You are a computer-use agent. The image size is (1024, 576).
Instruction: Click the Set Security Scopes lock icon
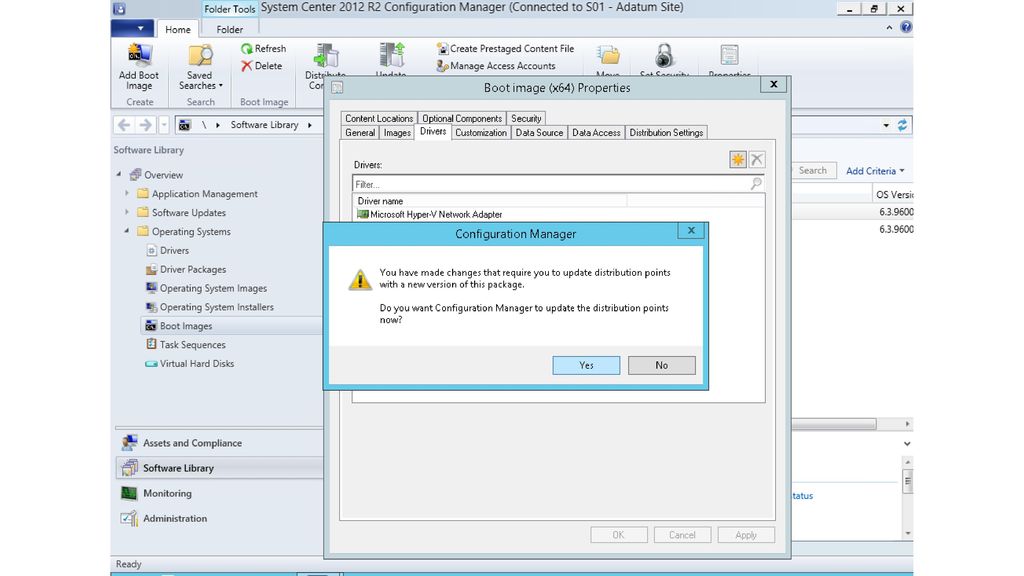664,56
